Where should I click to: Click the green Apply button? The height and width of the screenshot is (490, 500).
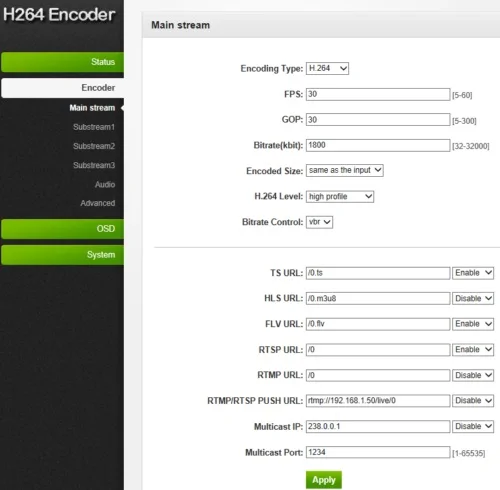(x=324, y=480)
